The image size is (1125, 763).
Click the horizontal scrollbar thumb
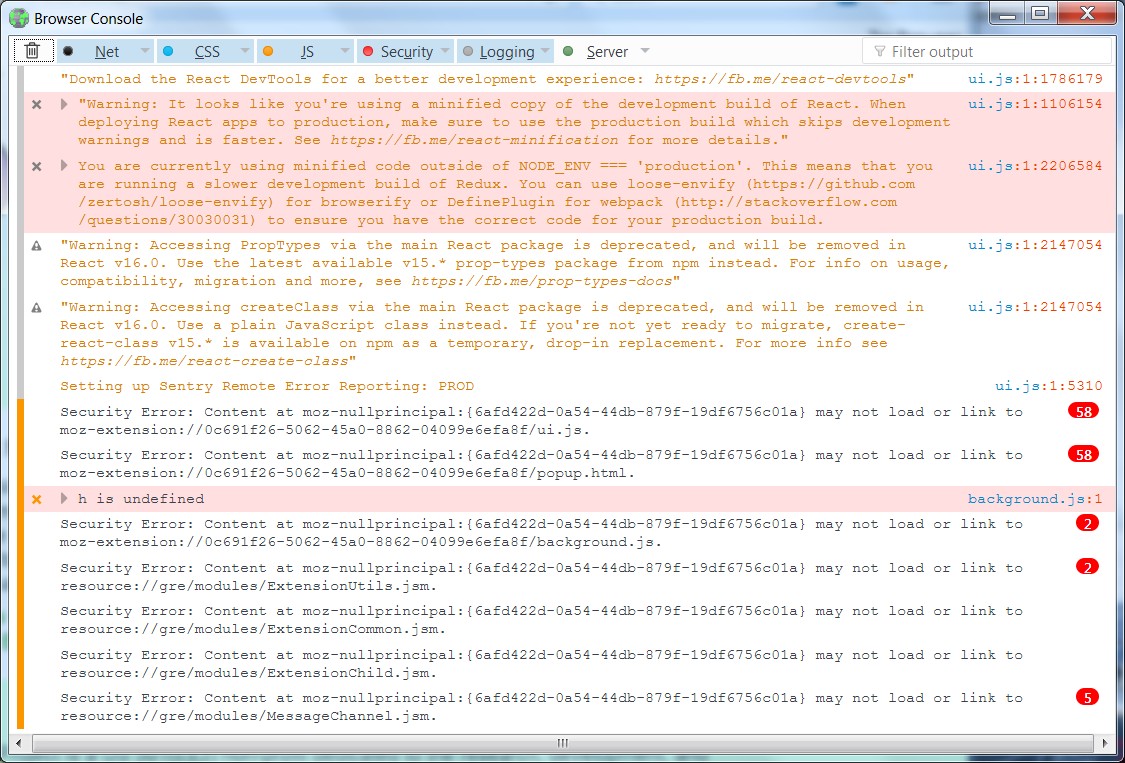[x=562, y=743]
